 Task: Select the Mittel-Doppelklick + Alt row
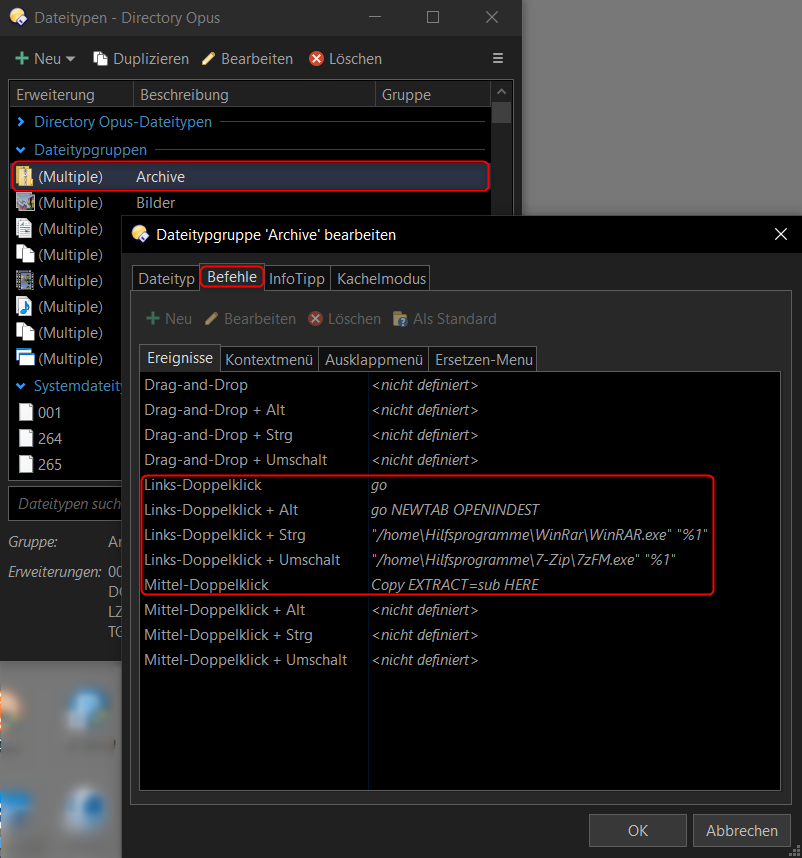coord(460,610)
